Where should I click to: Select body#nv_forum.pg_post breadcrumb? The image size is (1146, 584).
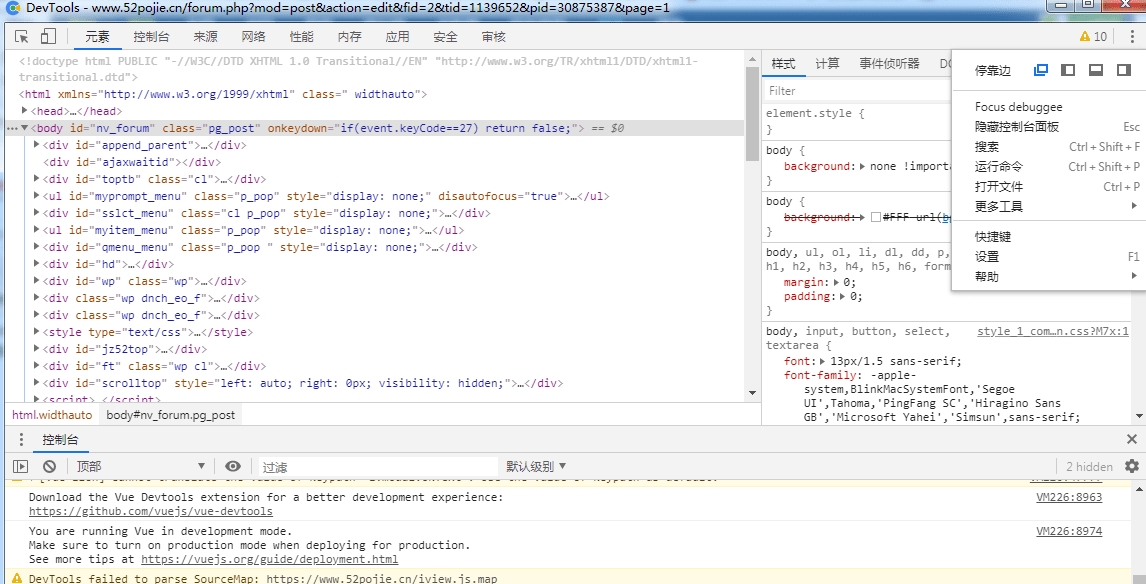(171, 415)
